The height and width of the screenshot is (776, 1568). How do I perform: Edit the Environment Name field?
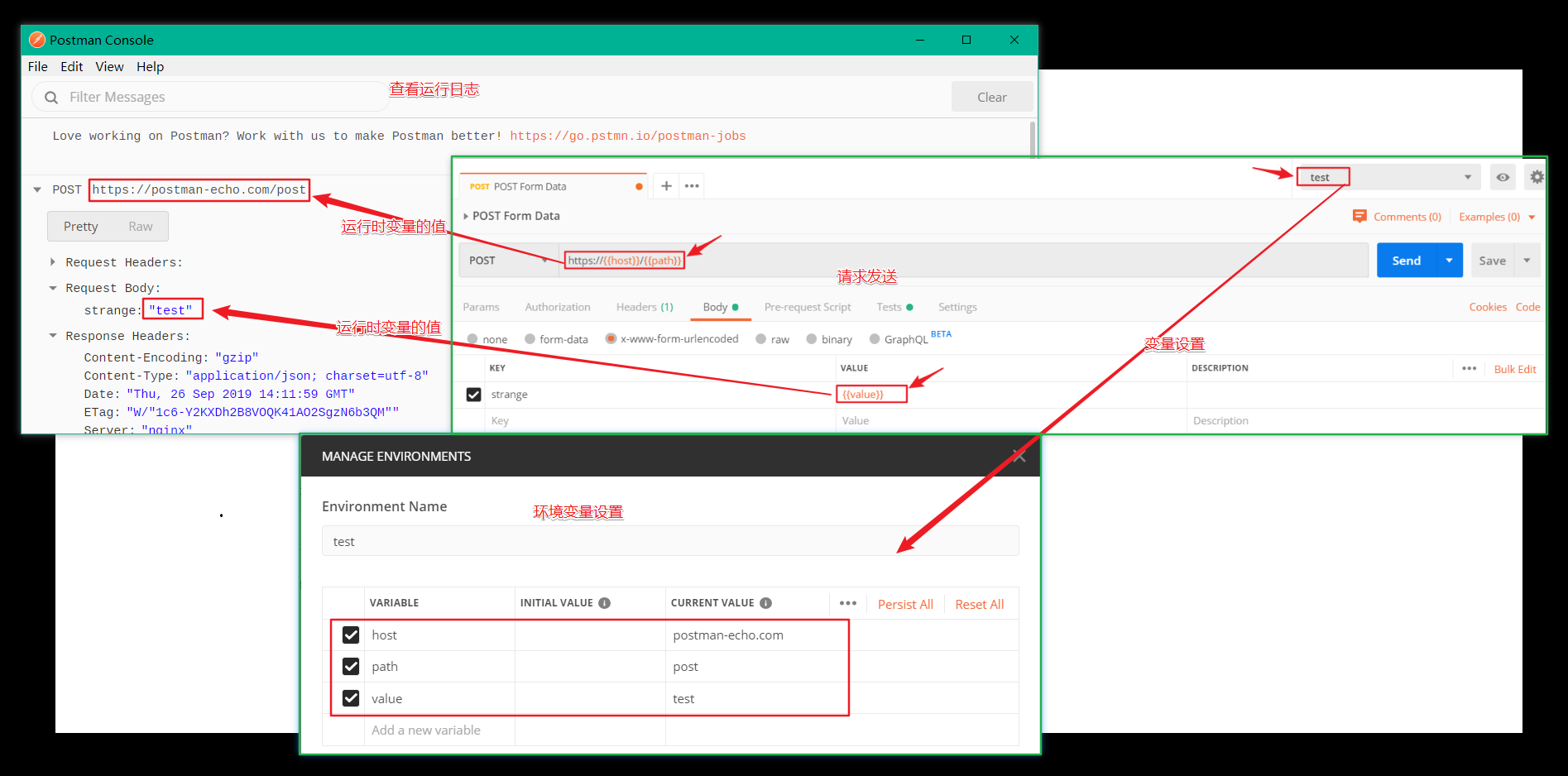(670, 541)
